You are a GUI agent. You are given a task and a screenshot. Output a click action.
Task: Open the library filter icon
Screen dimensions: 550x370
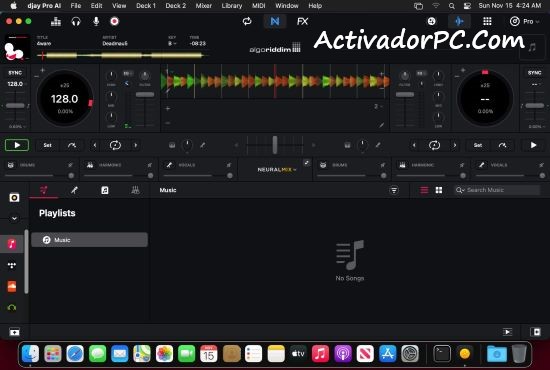394,190
